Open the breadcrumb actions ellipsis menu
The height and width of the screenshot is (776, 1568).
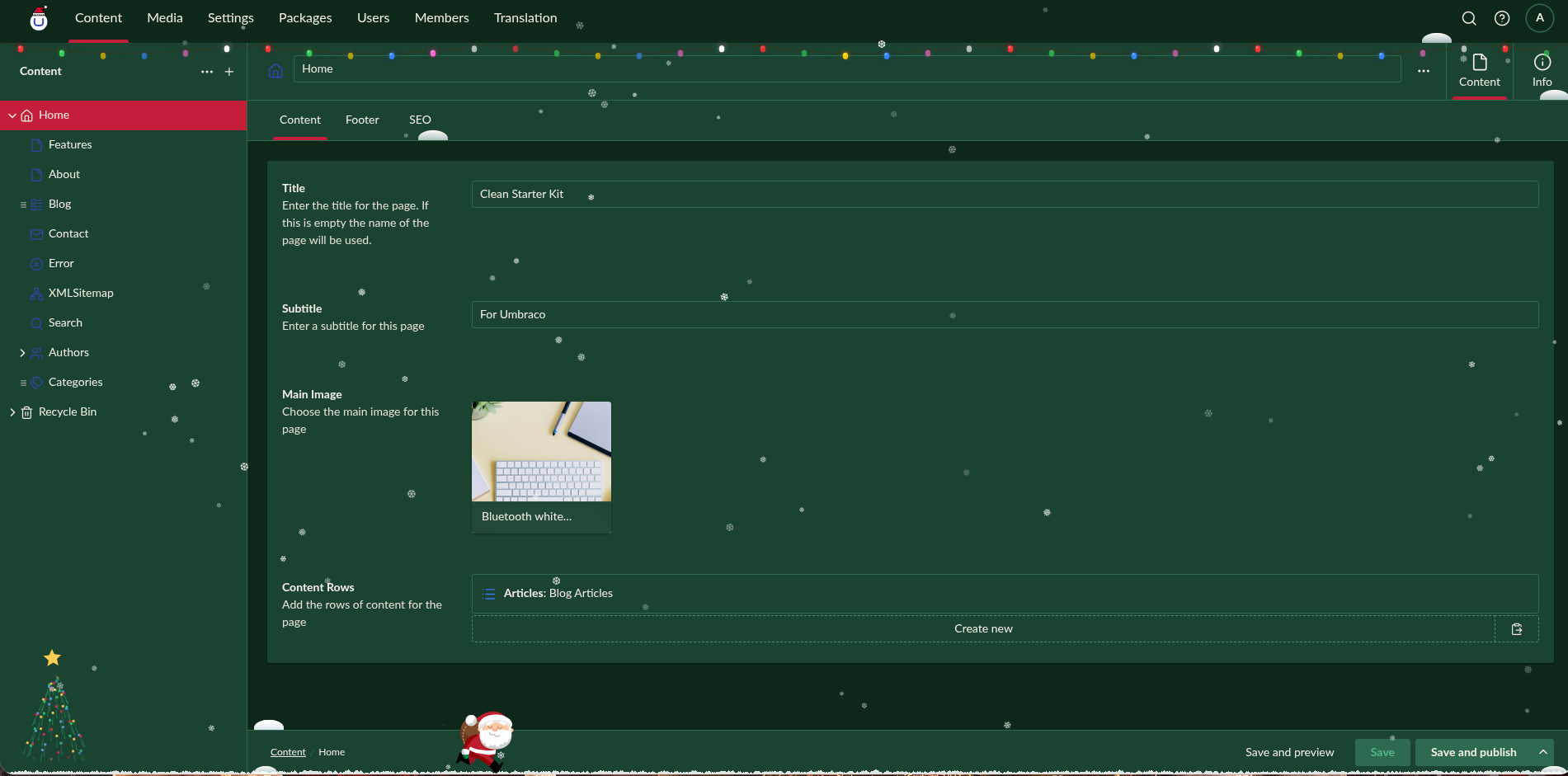coord(1424,70)
